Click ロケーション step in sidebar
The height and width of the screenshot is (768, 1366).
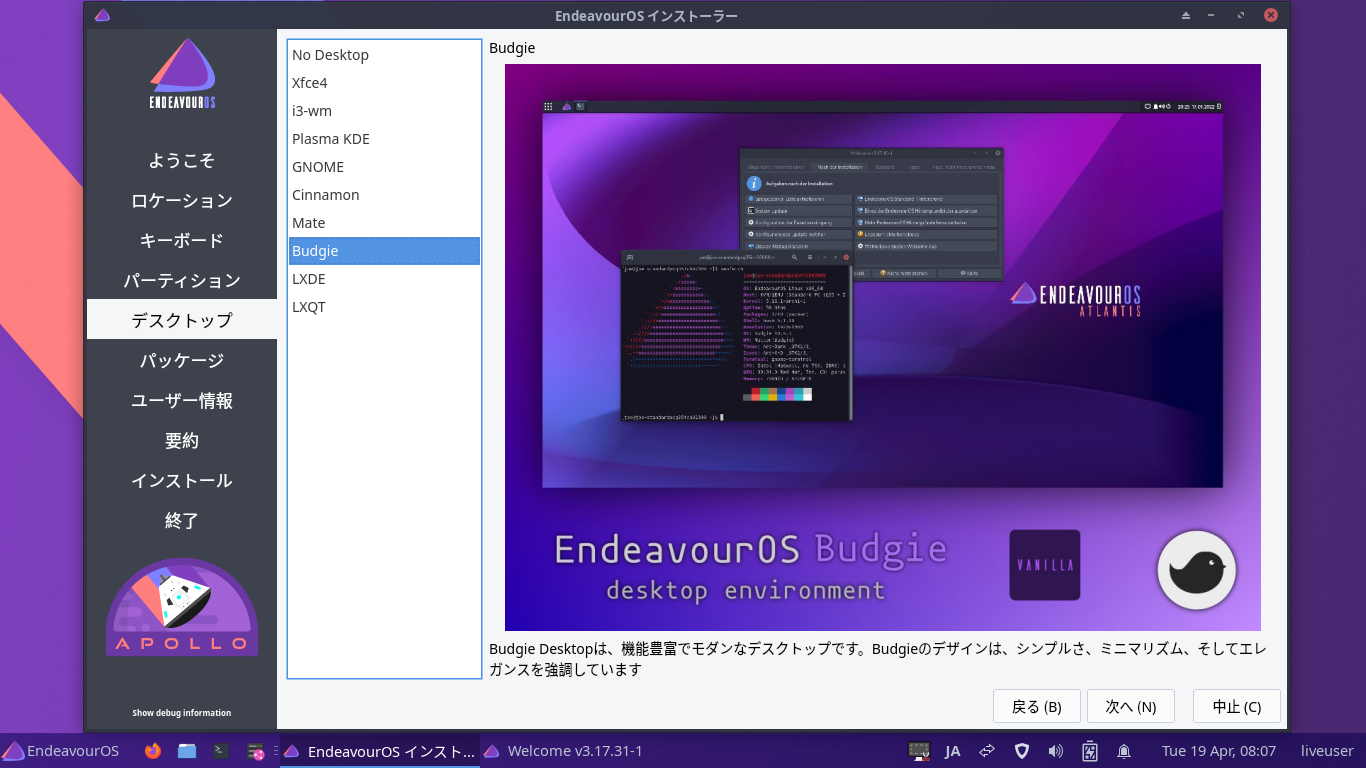pyautogui.click(x=182, y=200)
